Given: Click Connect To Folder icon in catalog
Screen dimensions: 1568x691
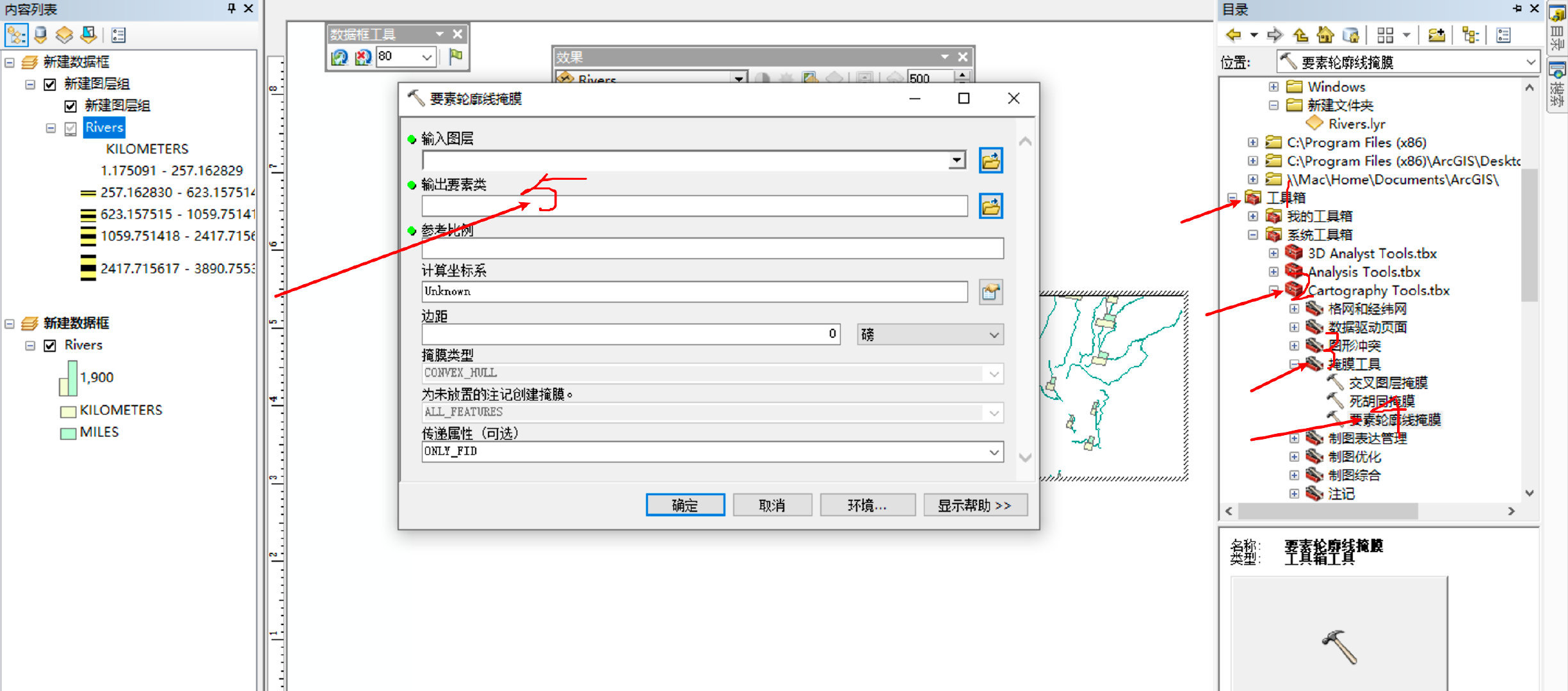Looking at the screenshot, I should point(1436,35).
